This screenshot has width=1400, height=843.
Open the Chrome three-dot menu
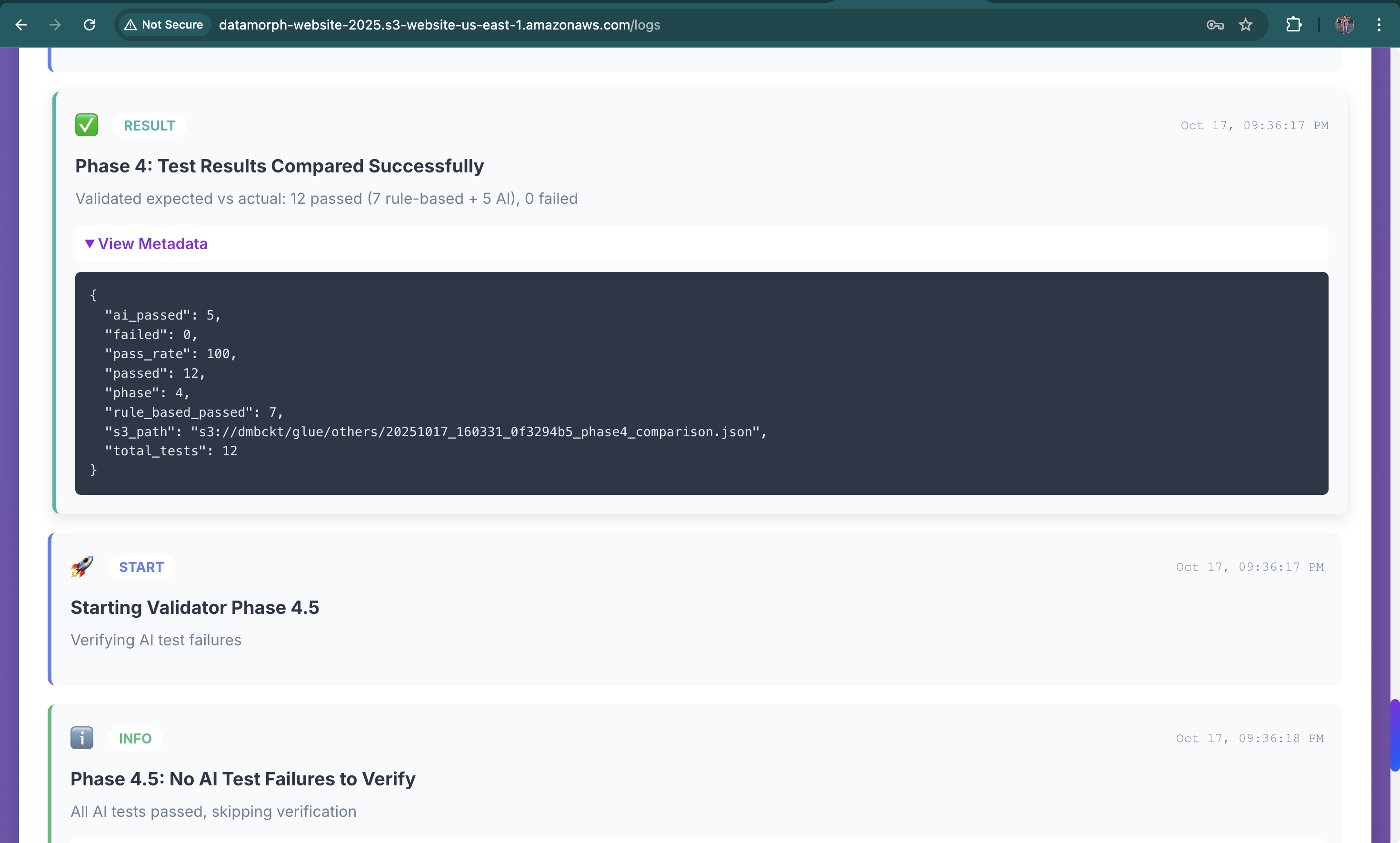(1379, 24)
